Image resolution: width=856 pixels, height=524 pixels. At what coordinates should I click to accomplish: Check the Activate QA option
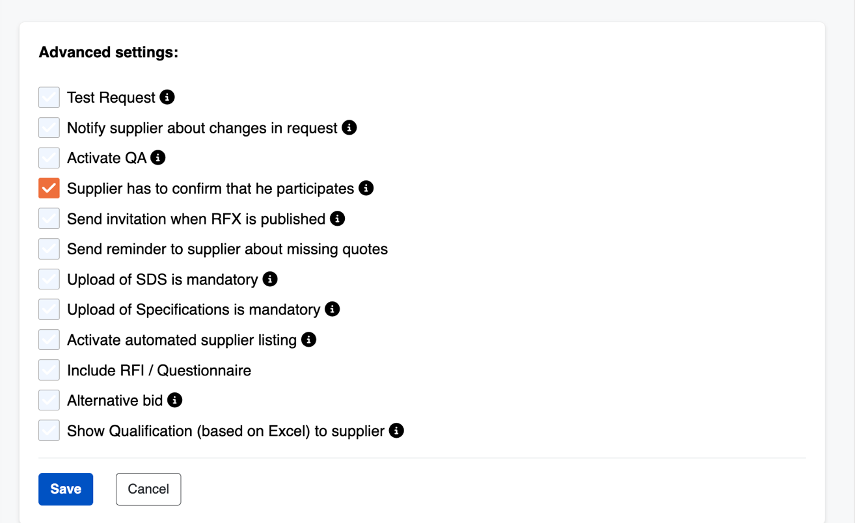click(49, 158)
